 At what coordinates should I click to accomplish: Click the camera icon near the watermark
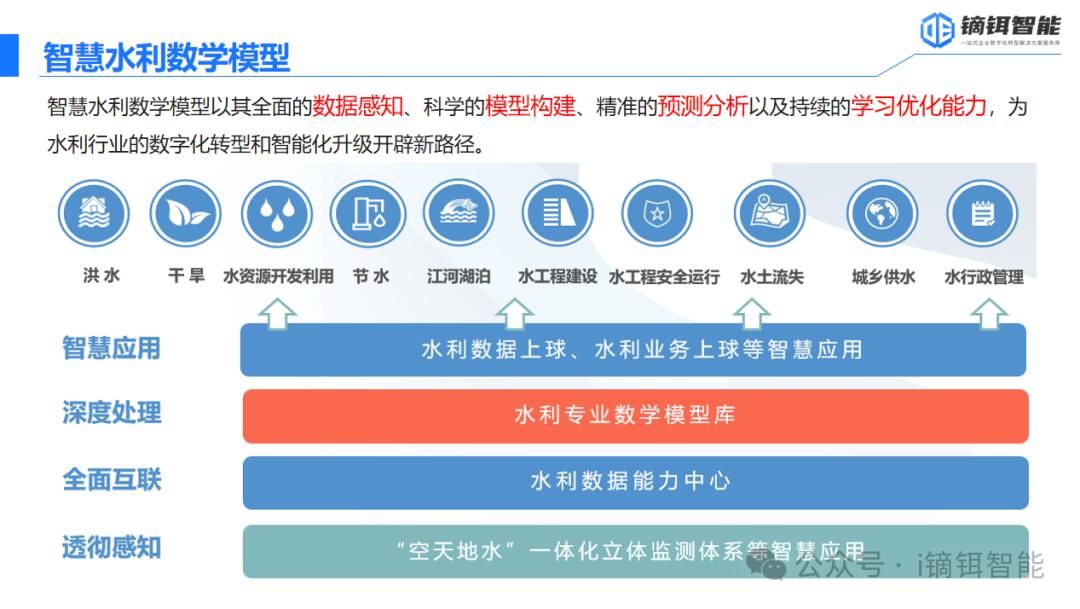(767, 567)
